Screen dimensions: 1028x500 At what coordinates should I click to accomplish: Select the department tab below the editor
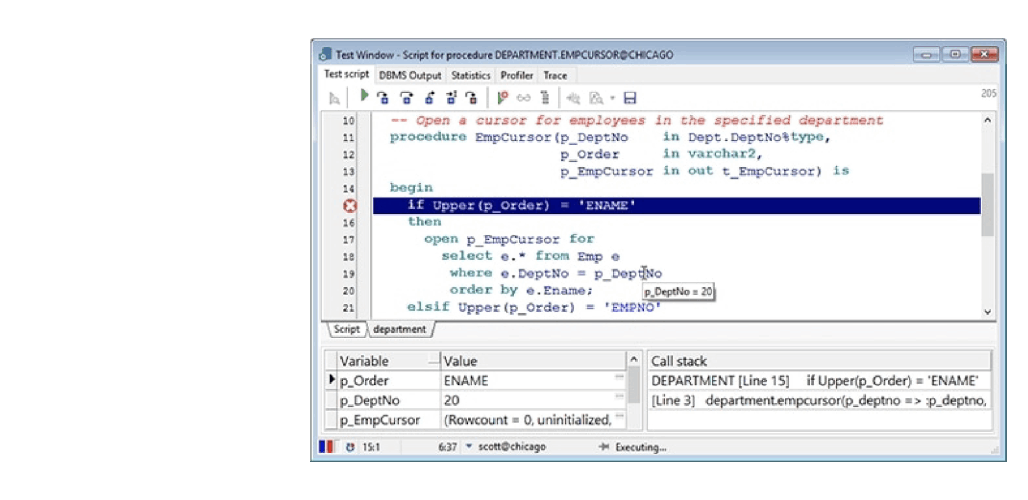pyautogui.click(x=399, y=329)
